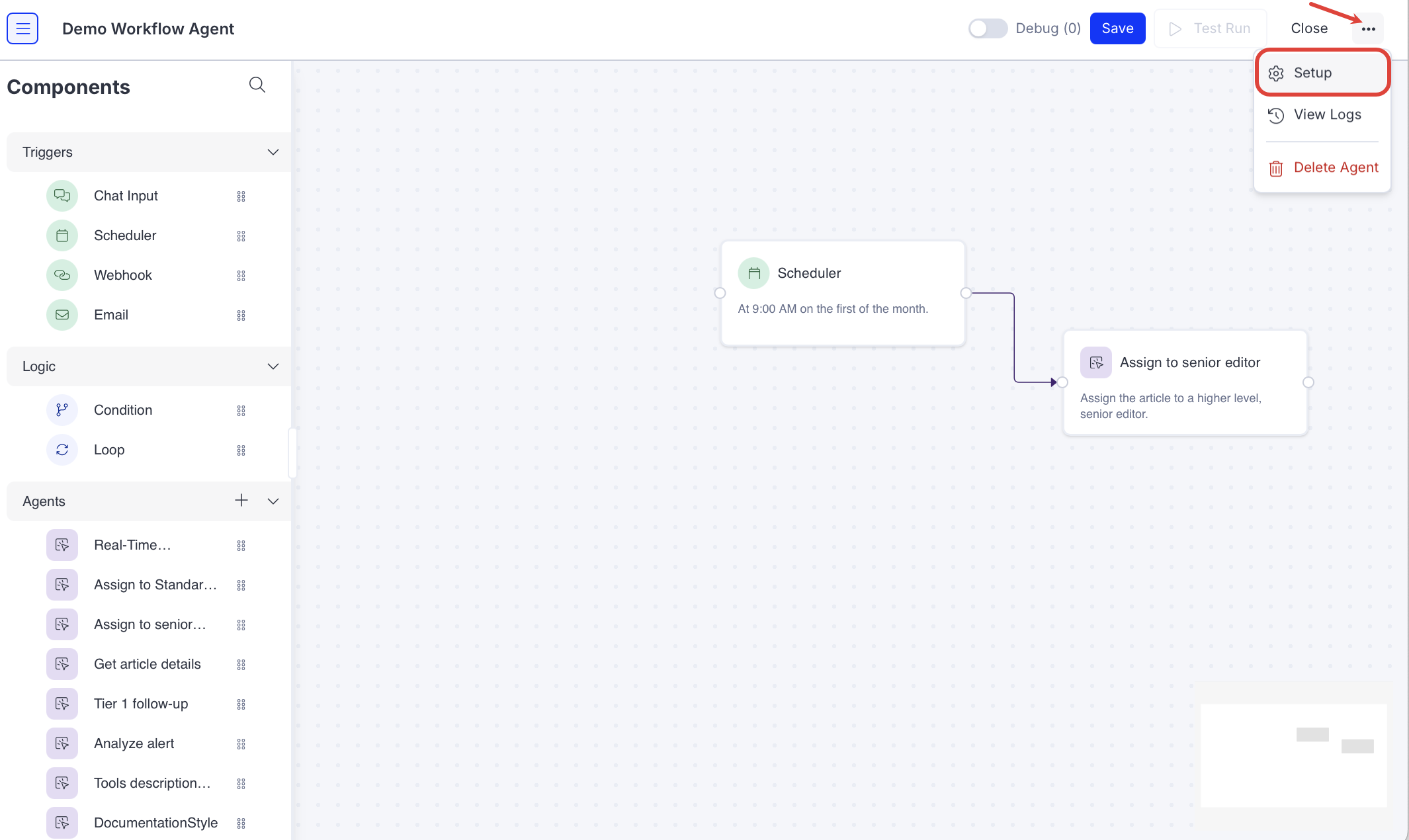
Task: Collapse the Triggers section
Action: click(273, 152)
